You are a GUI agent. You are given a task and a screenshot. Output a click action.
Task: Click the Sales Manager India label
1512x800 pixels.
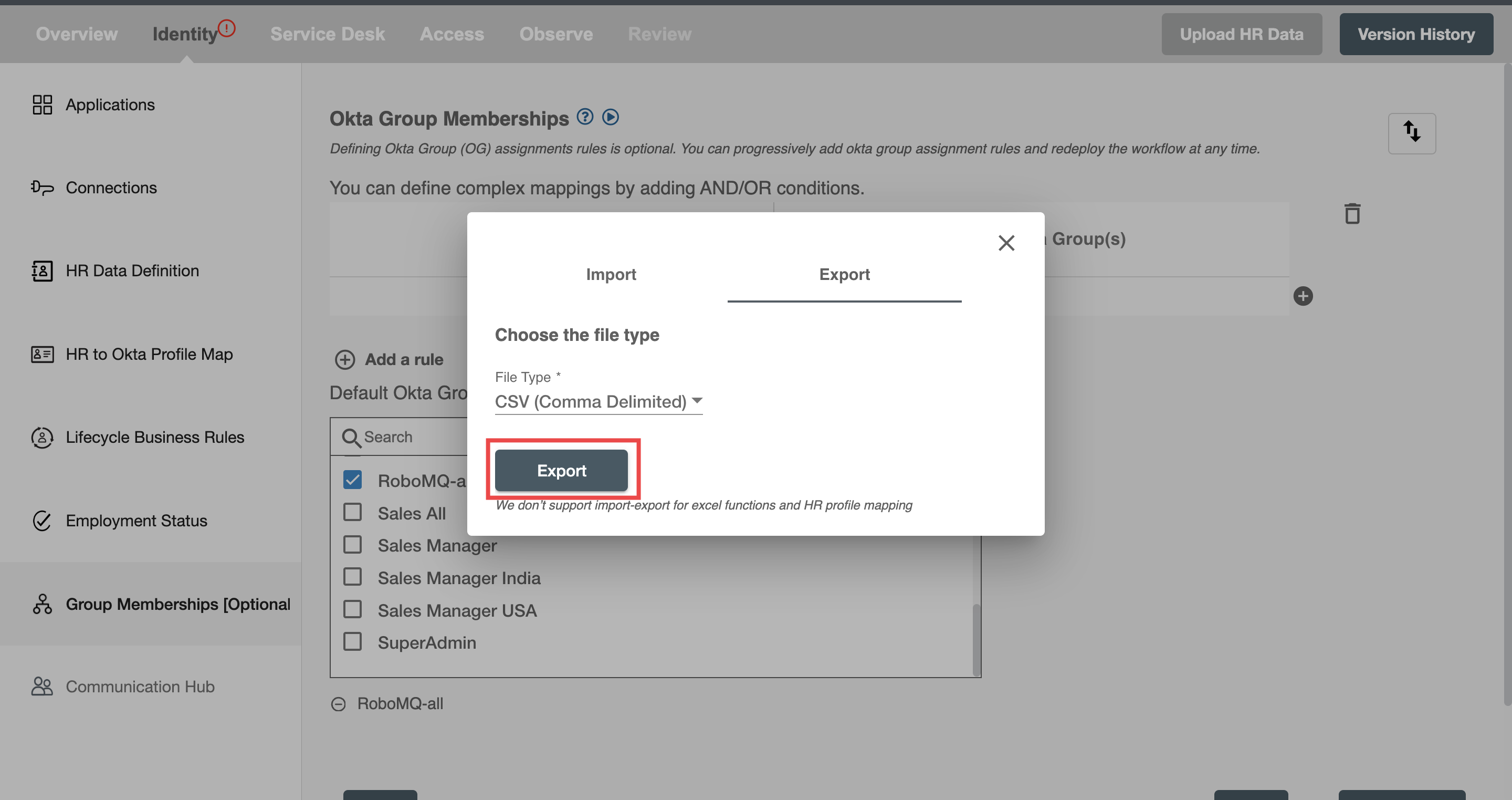[459, 578]
